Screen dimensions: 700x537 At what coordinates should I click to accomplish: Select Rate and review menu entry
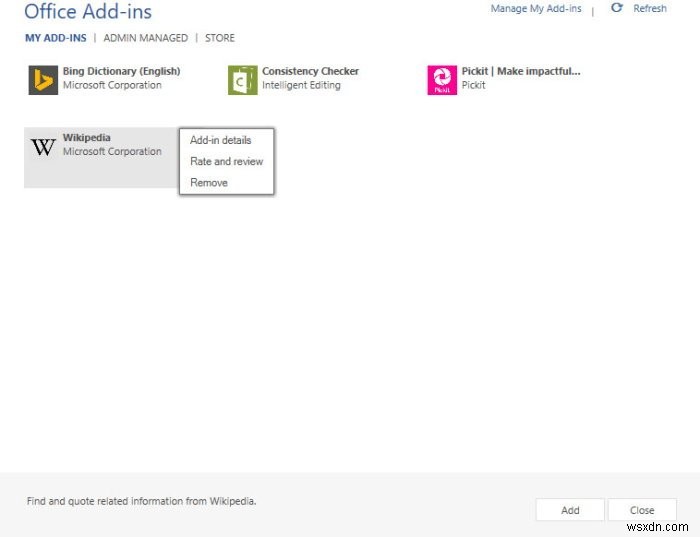(x=226, y=161)
